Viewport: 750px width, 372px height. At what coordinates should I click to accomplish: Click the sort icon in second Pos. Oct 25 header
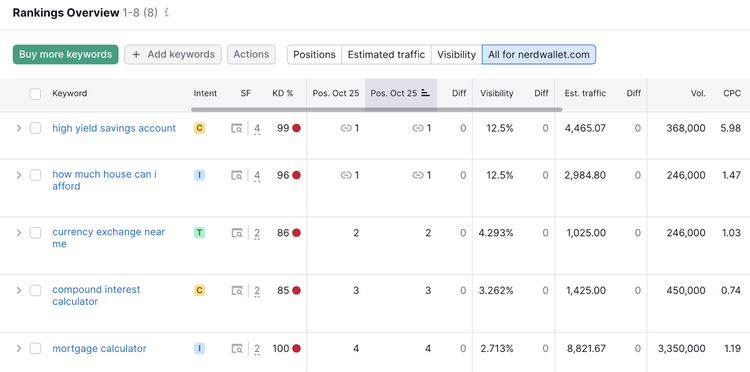[426, 94]
